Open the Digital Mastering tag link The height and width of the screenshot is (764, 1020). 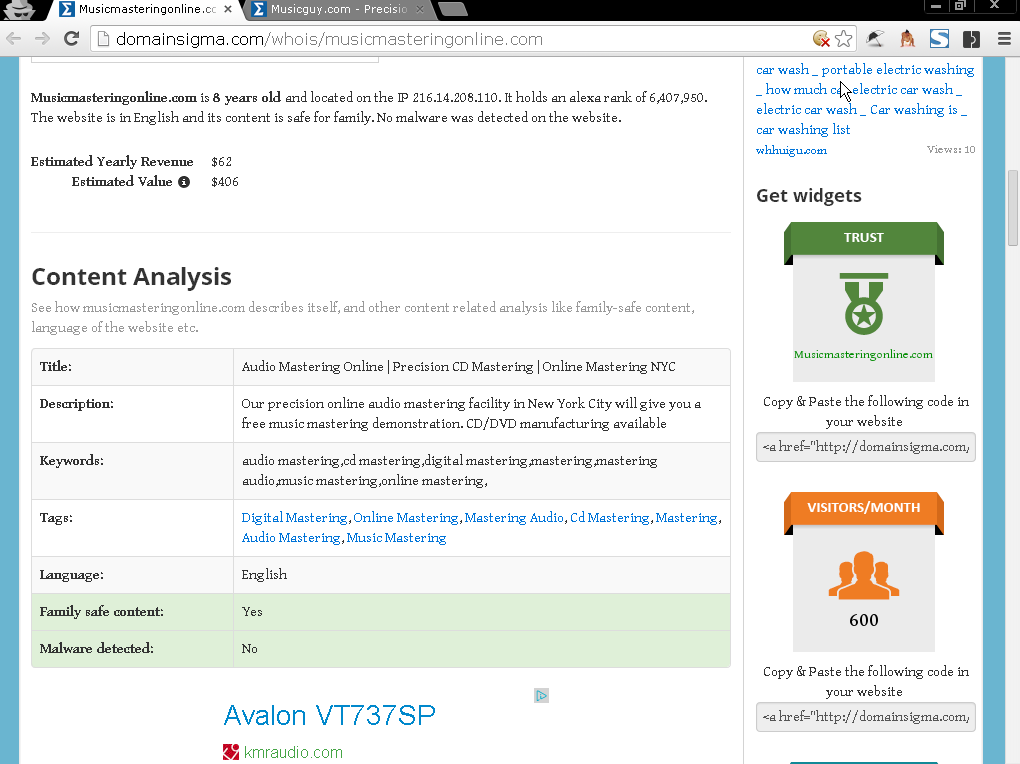click(x=294, y=518)
